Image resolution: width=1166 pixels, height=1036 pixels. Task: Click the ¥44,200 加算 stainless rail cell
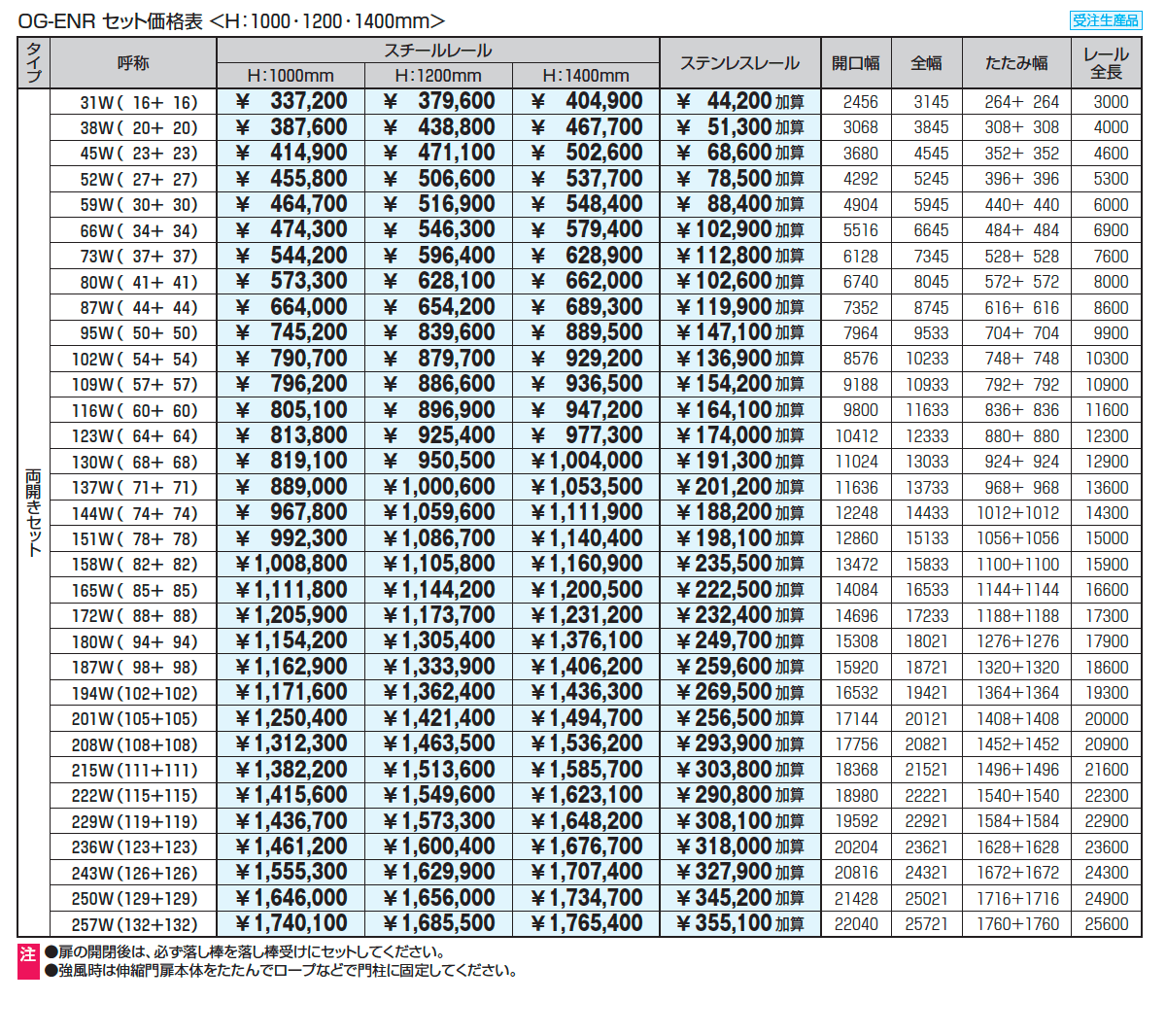click(x=739, y=101)
